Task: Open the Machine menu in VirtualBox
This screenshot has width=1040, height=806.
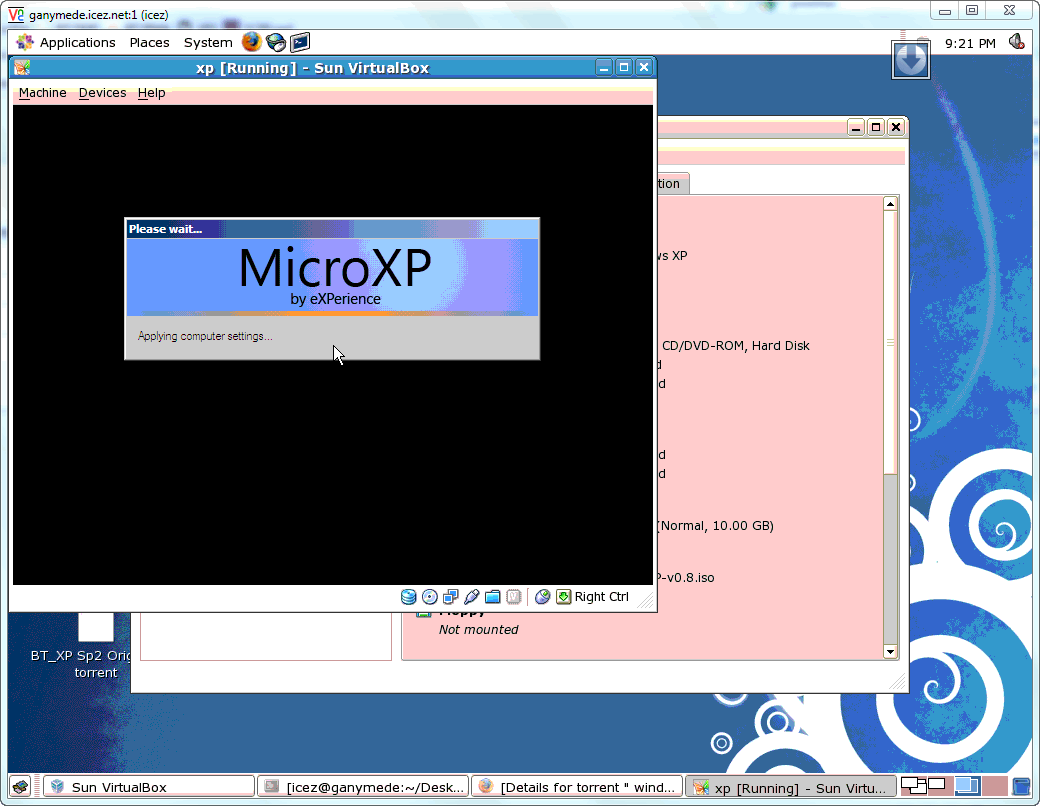Action: click(42, 93)
